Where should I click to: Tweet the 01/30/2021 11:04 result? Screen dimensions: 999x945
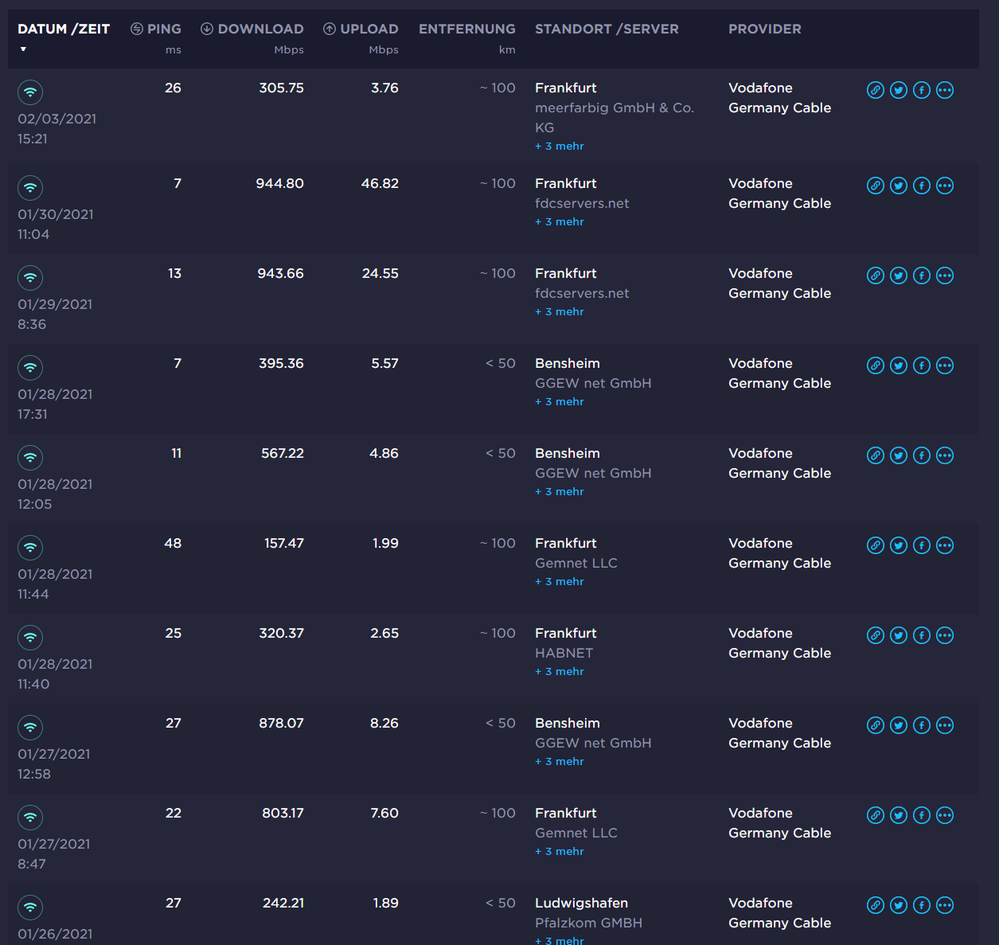[898, 185]
